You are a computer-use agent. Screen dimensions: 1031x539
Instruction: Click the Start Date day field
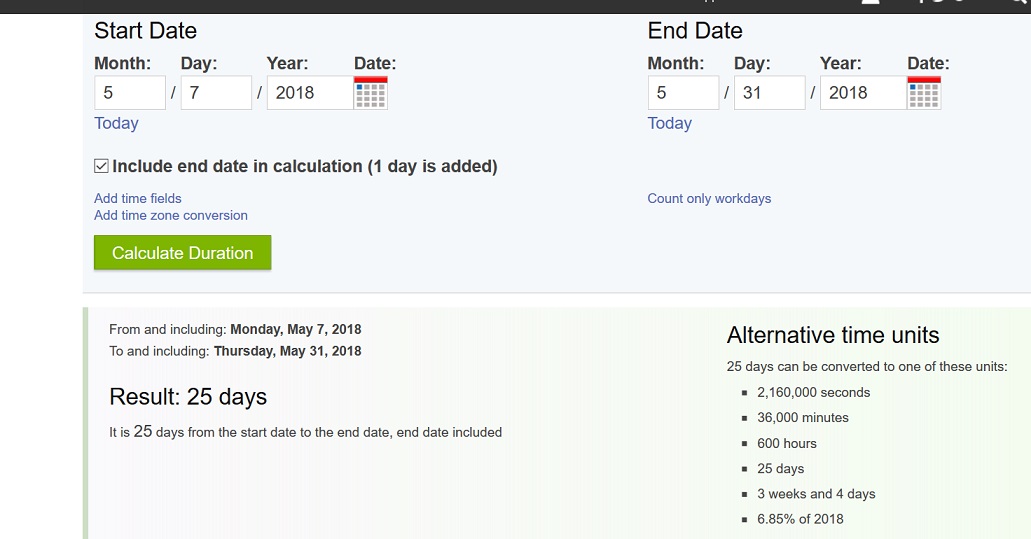[x=216, y=93]
